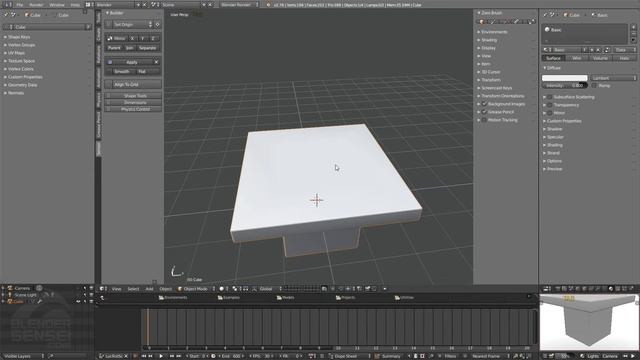Mirror along the X axis
This screenshot has height=360, width=640.
[132, 38]
